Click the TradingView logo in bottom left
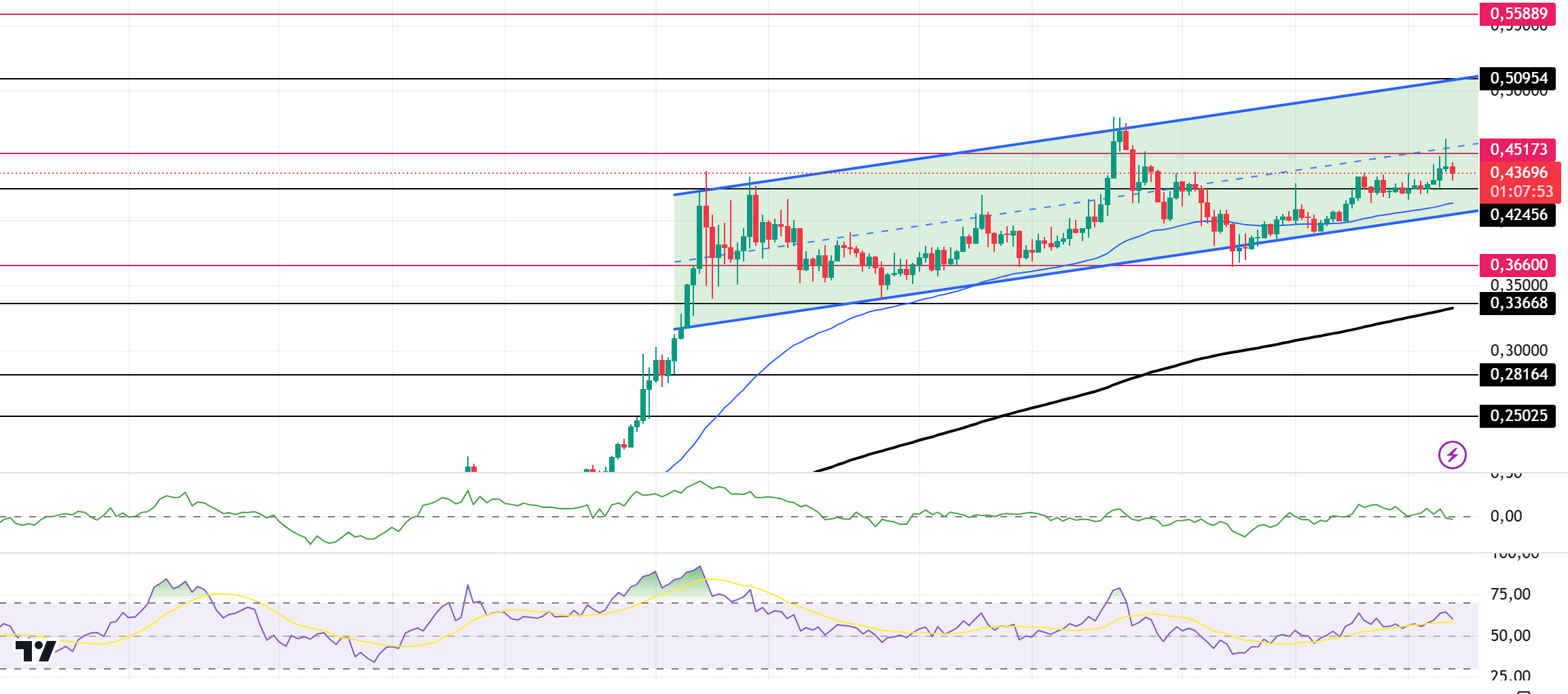The width and height of the screenshot is (1568, 694). [x=35, y=651]
